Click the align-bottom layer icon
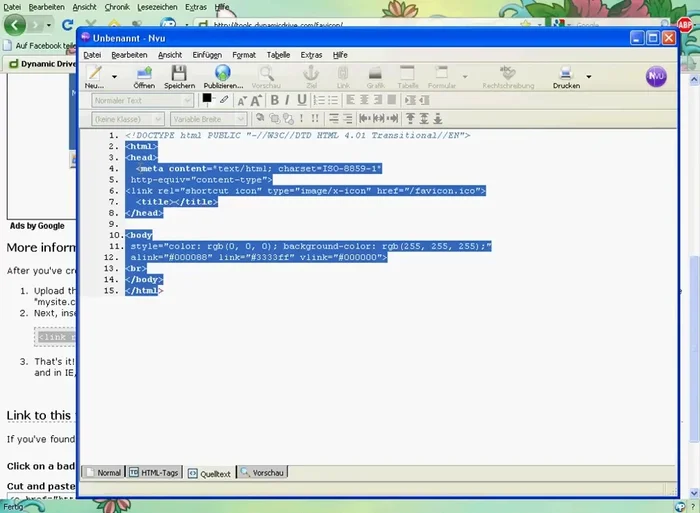The width and height of the screenshot is (700, 513). 438,118
